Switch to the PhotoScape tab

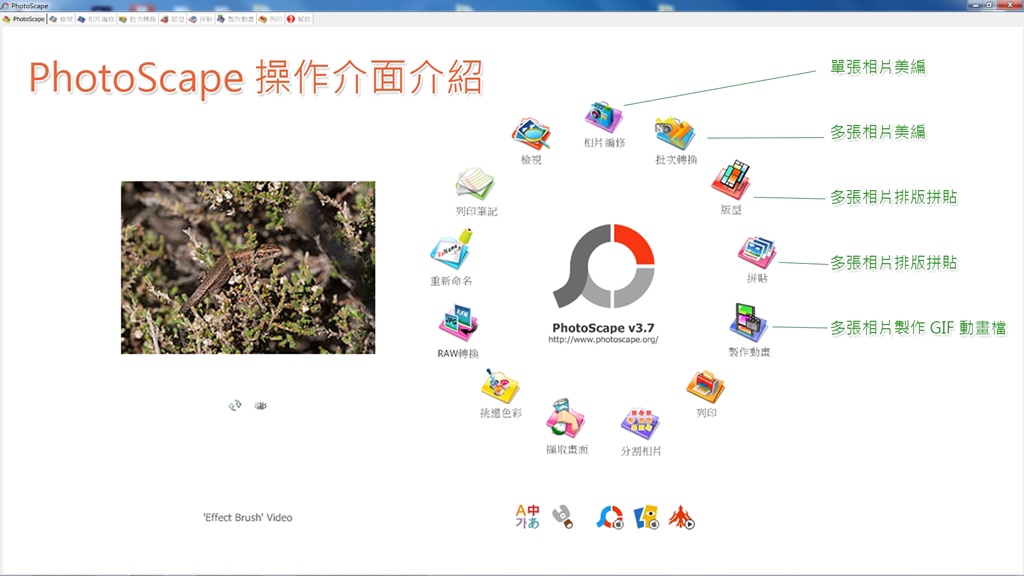(24, 19)
